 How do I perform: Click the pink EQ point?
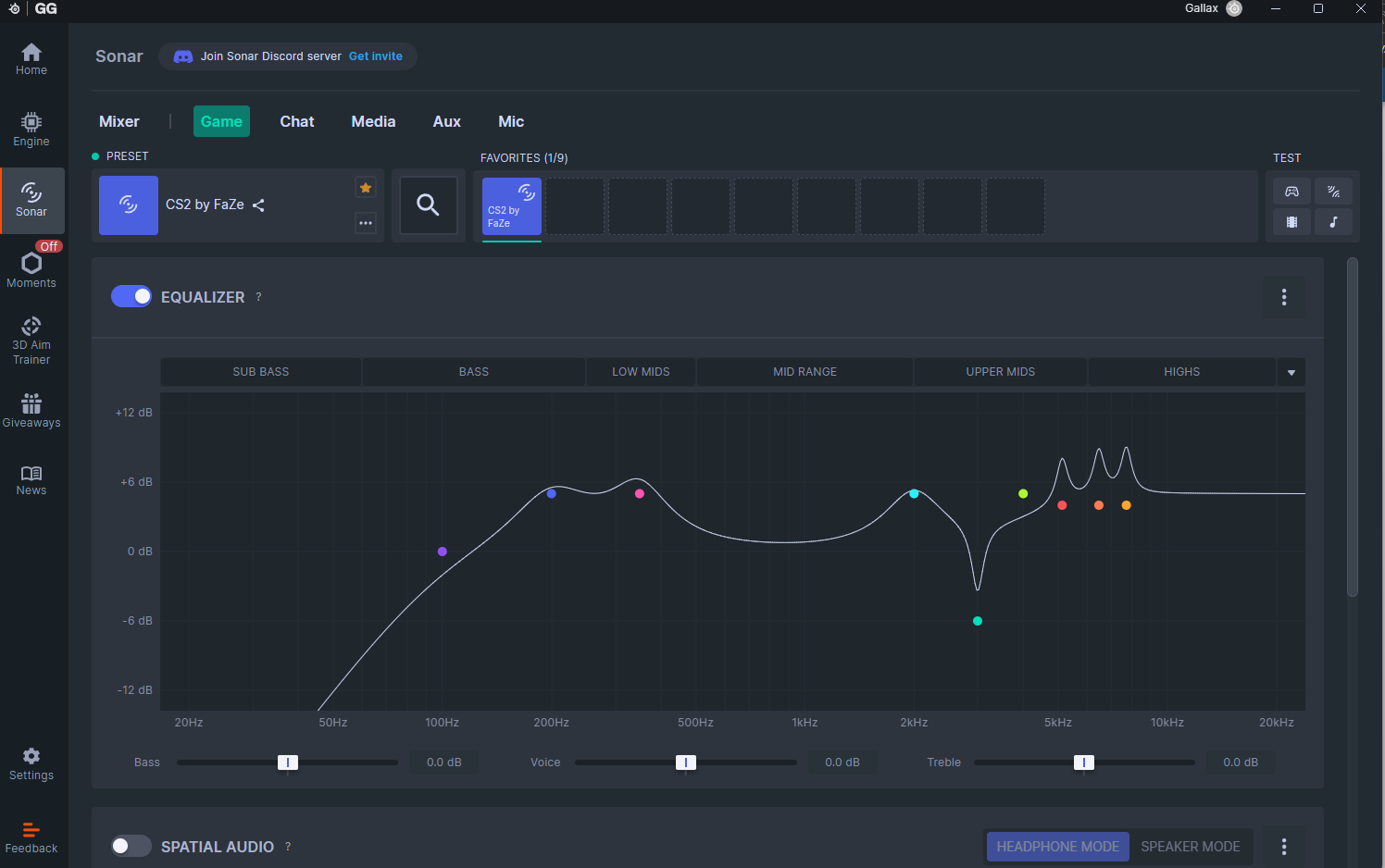640,494
